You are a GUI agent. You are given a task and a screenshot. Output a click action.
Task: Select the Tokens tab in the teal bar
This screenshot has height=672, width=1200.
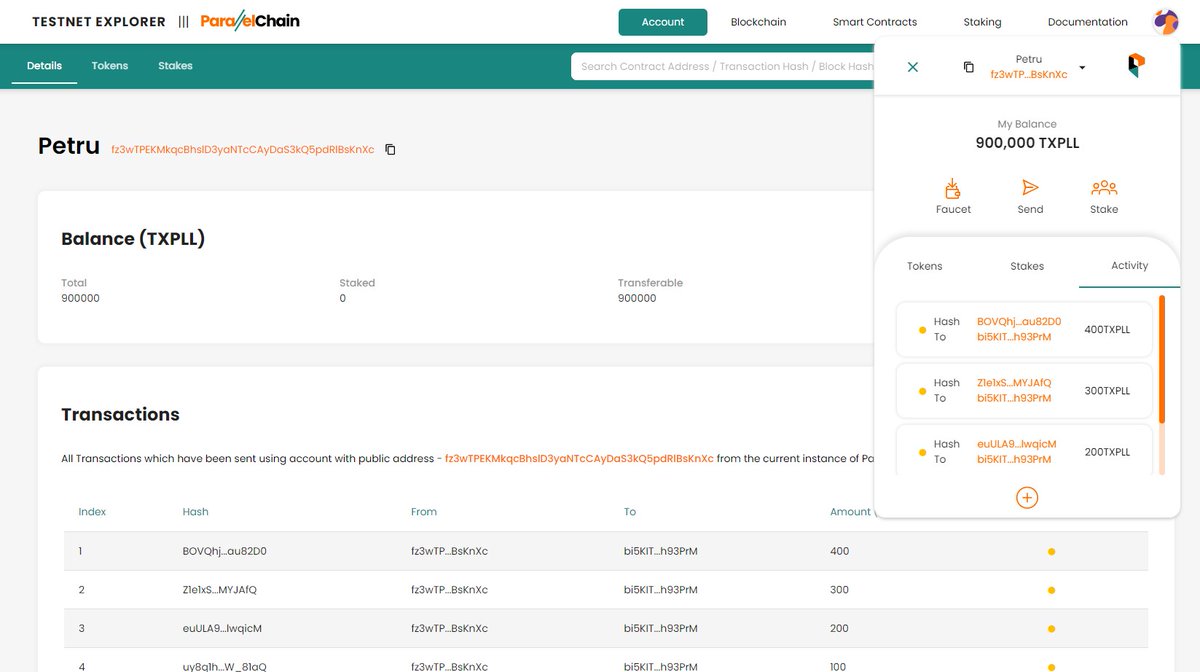click(110, 66)
